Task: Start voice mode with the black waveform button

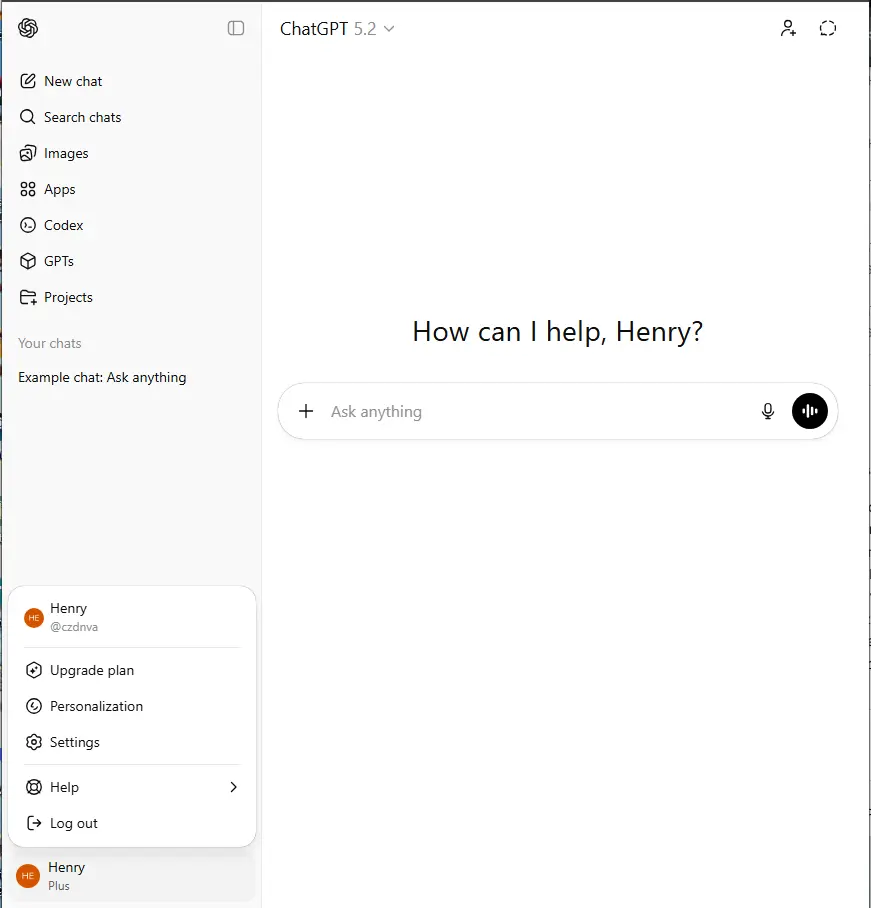Action: tap(810, 411)
